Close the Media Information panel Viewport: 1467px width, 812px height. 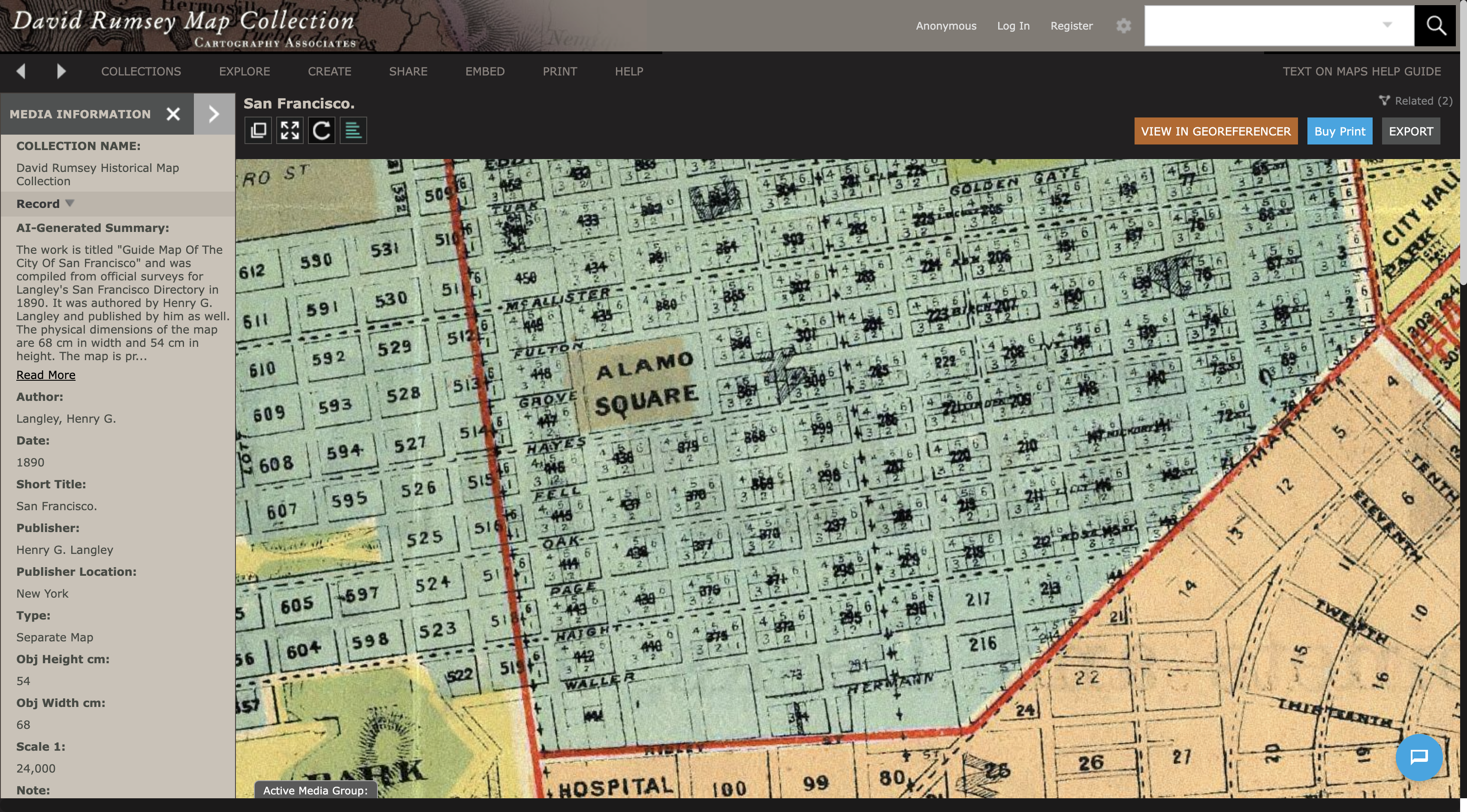(173, 114)
